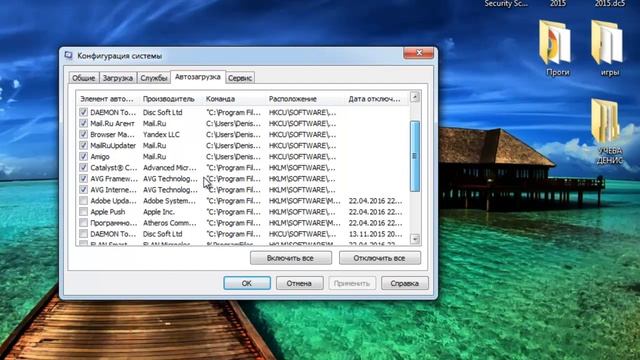Click the MailRuUpdater row's command path cell

click(233, 145)
